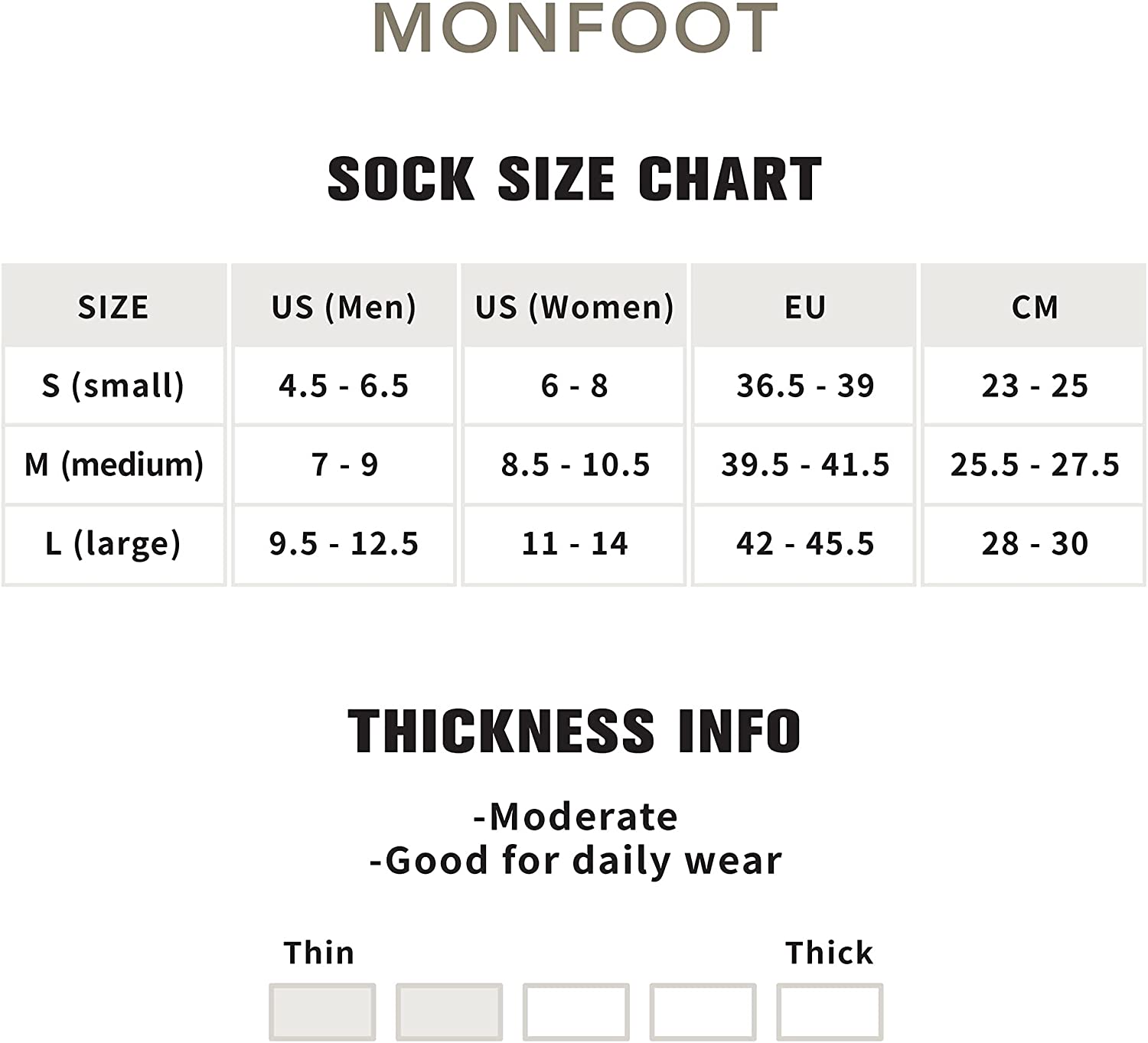Click the CM column header
This screenshot has height=1043, width=1148.
(x=1035, y=307)
